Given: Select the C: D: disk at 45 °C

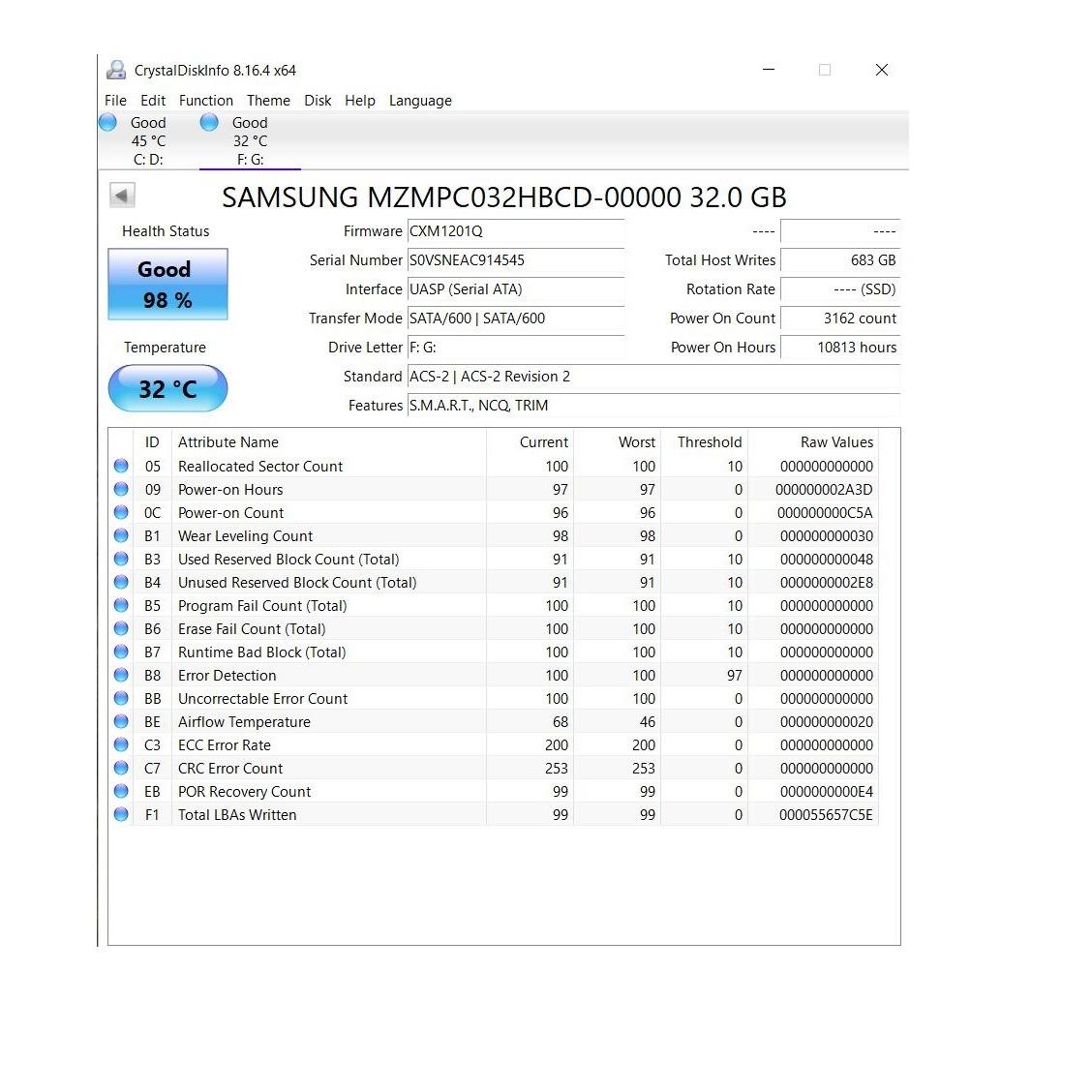Looking at the screenshot, I should click(x=148, y=141).
